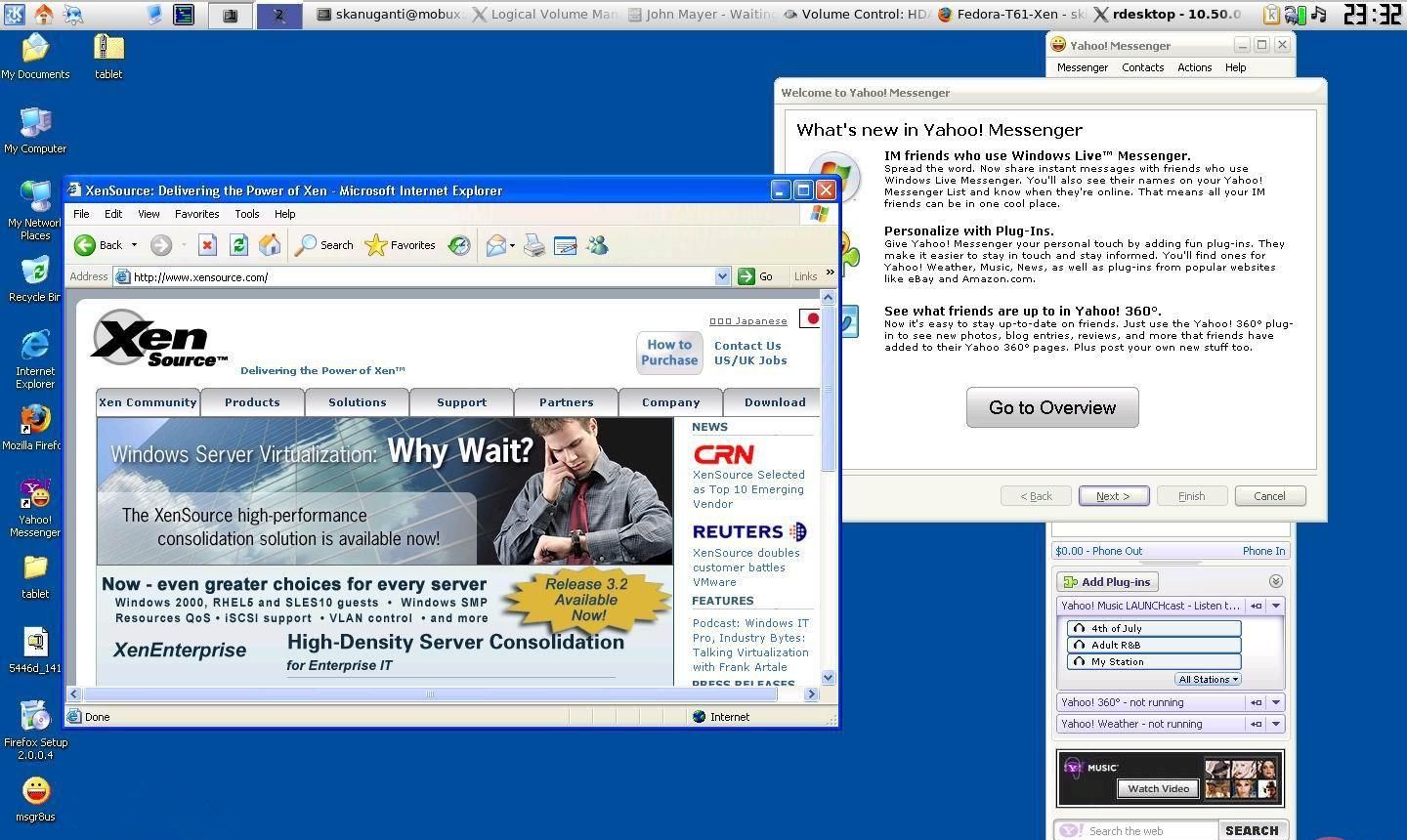Click Go button beside address bar
Image resolution: width=1407 pixels, height=840 pixels.
[x=755, y=276]
